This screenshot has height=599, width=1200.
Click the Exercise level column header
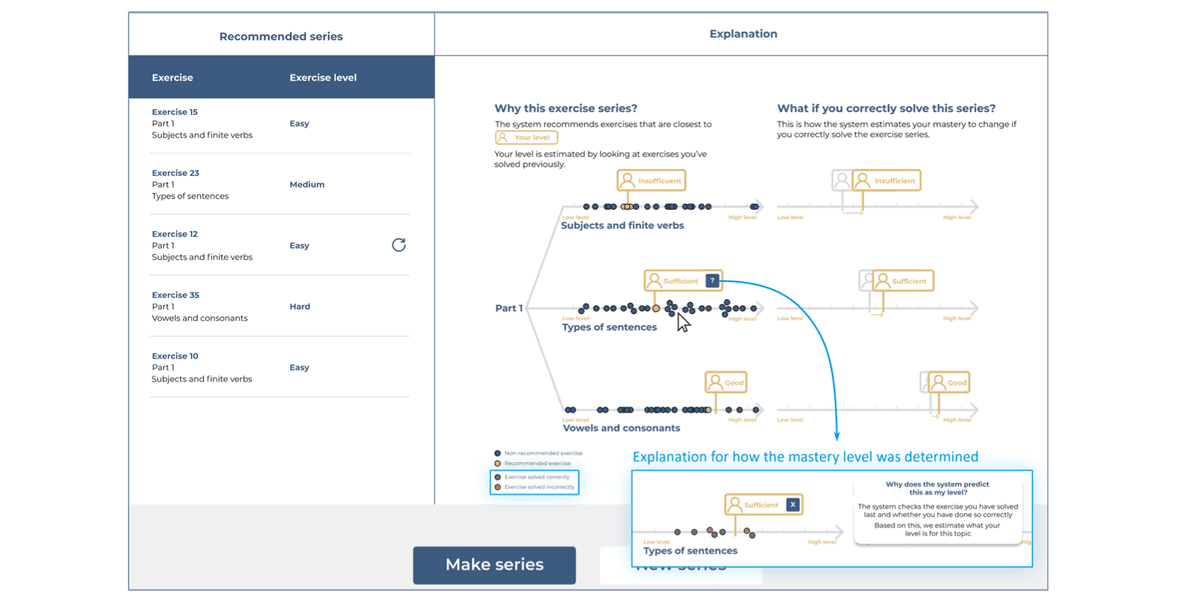[x=323, y=77]
